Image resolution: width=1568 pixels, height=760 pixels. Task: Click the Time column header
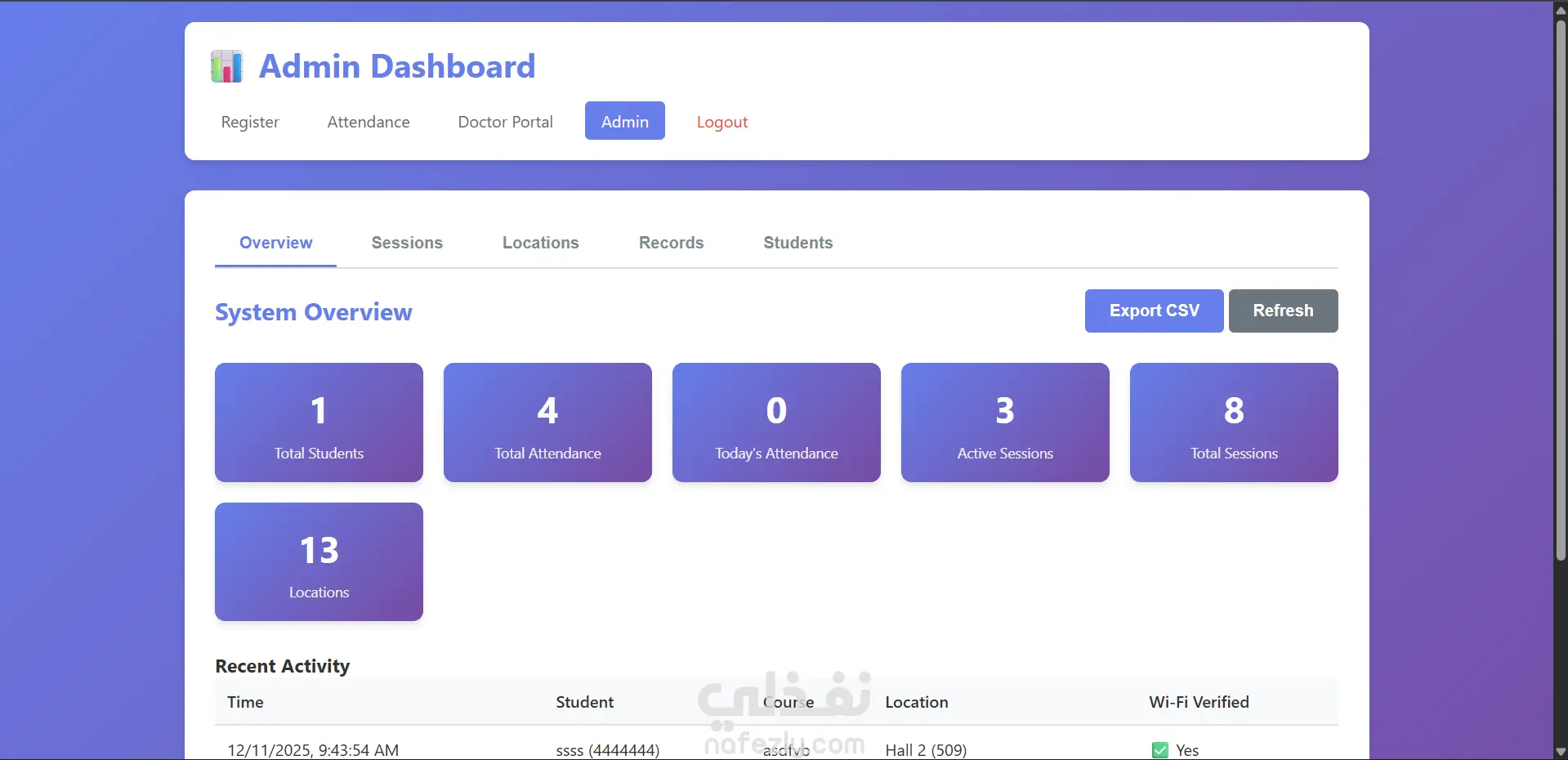tap(245, 702)
